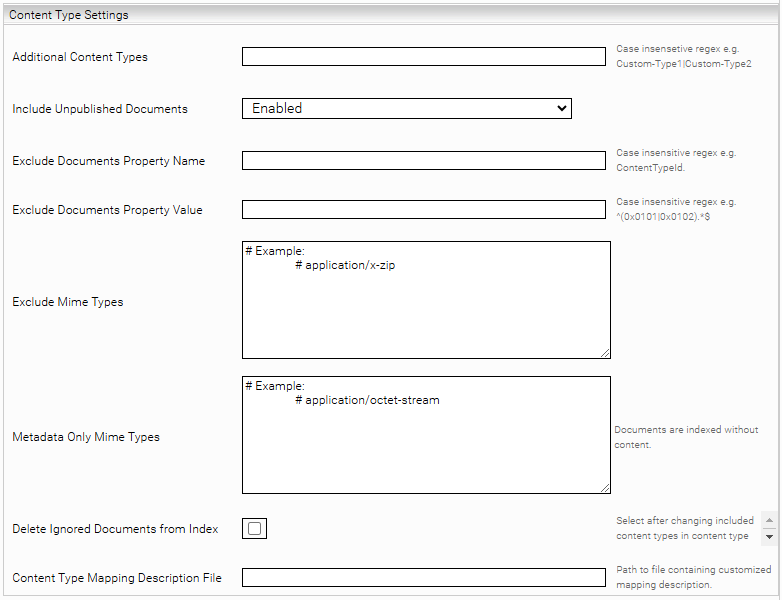The image size is (782, 600).
Task: Click the Metadata Only Mime Types resize handle
Action: [x=604, y=487]
